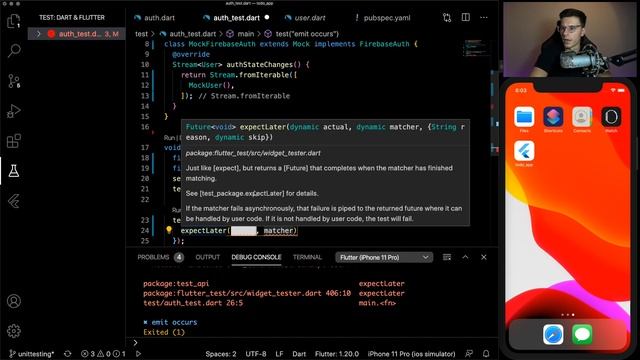Click the widget_tester.dart 406:10 console link
Viewport: 640px width, 360px height.
click(247, 293)
